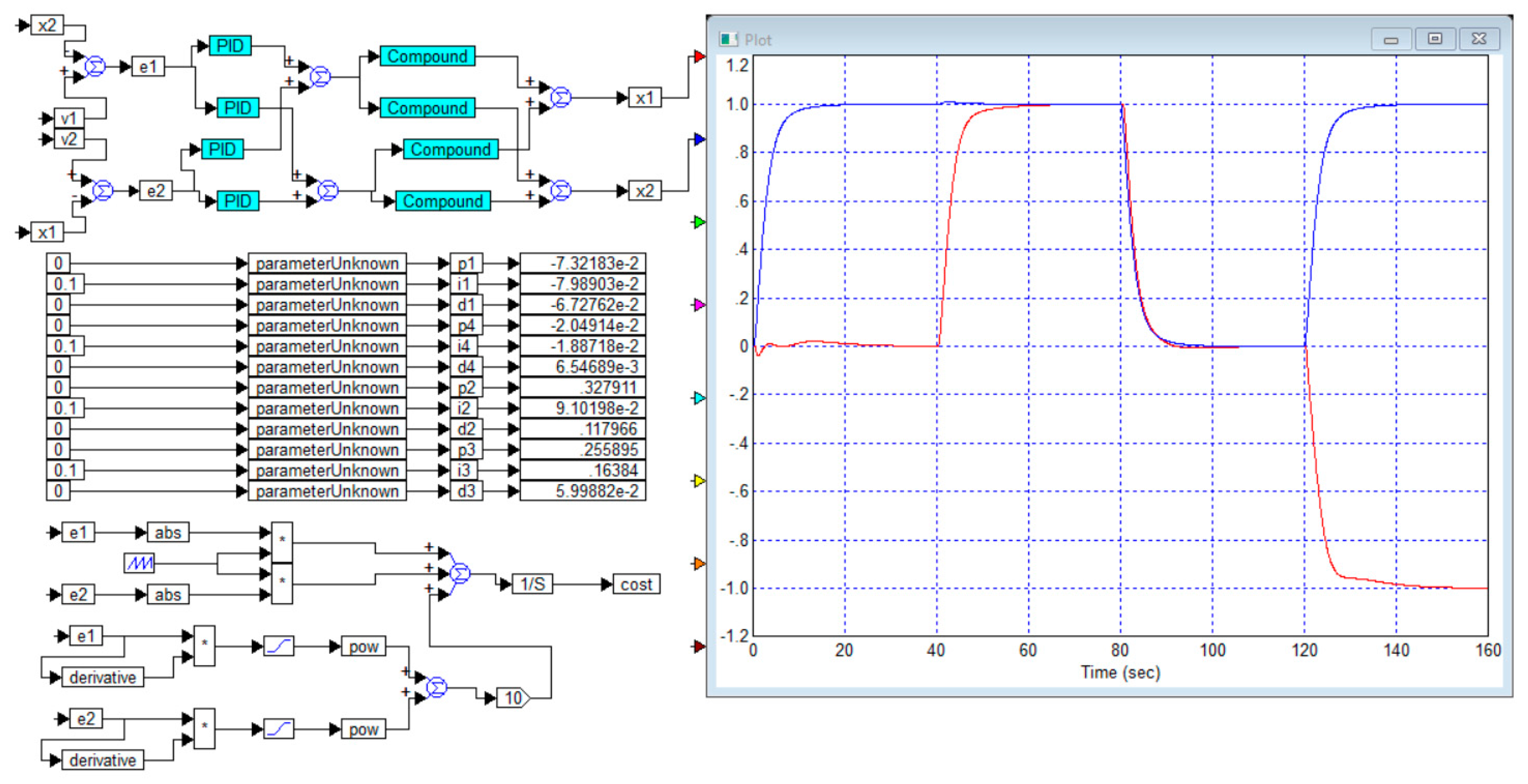
Task: Click the red plot input connector
Action: click(x=699, y=56)
